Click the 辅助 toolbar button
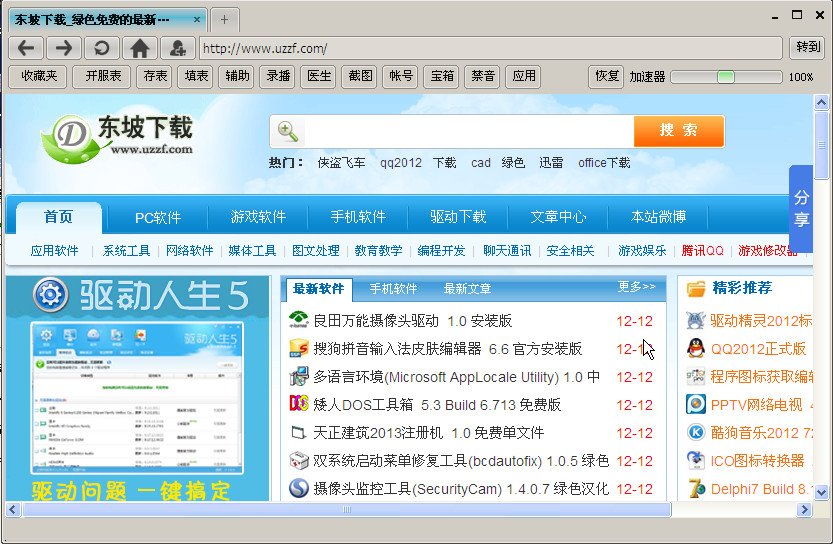833x544 pixels. 237,76
